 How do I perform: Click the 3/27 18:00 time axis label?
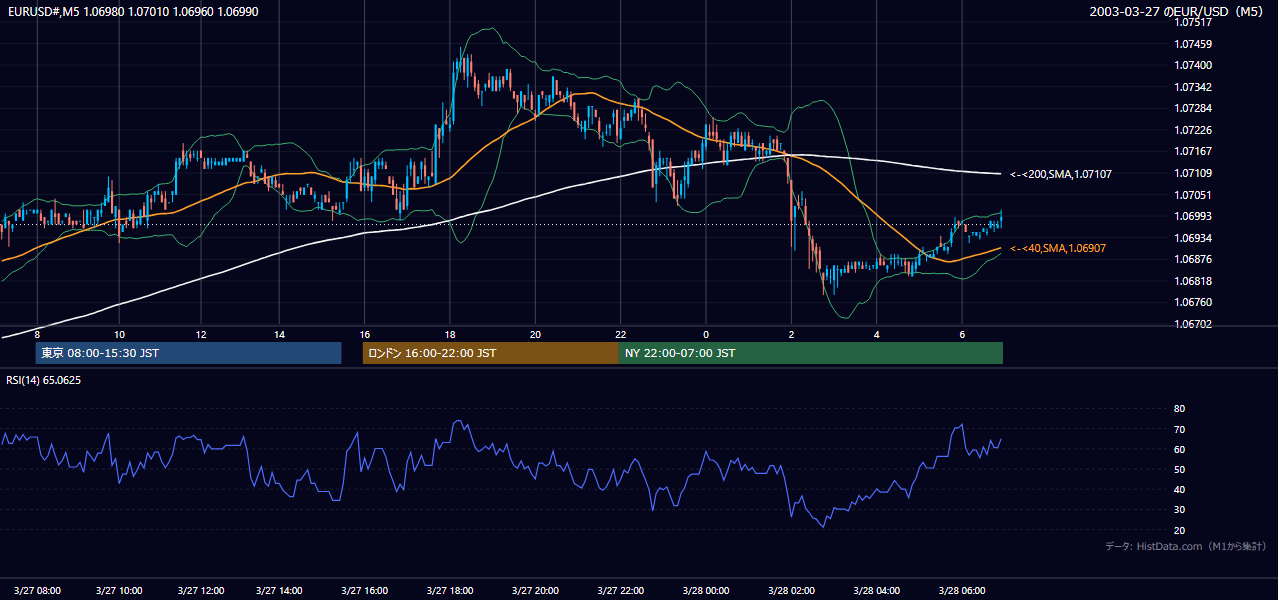[449, 590]
